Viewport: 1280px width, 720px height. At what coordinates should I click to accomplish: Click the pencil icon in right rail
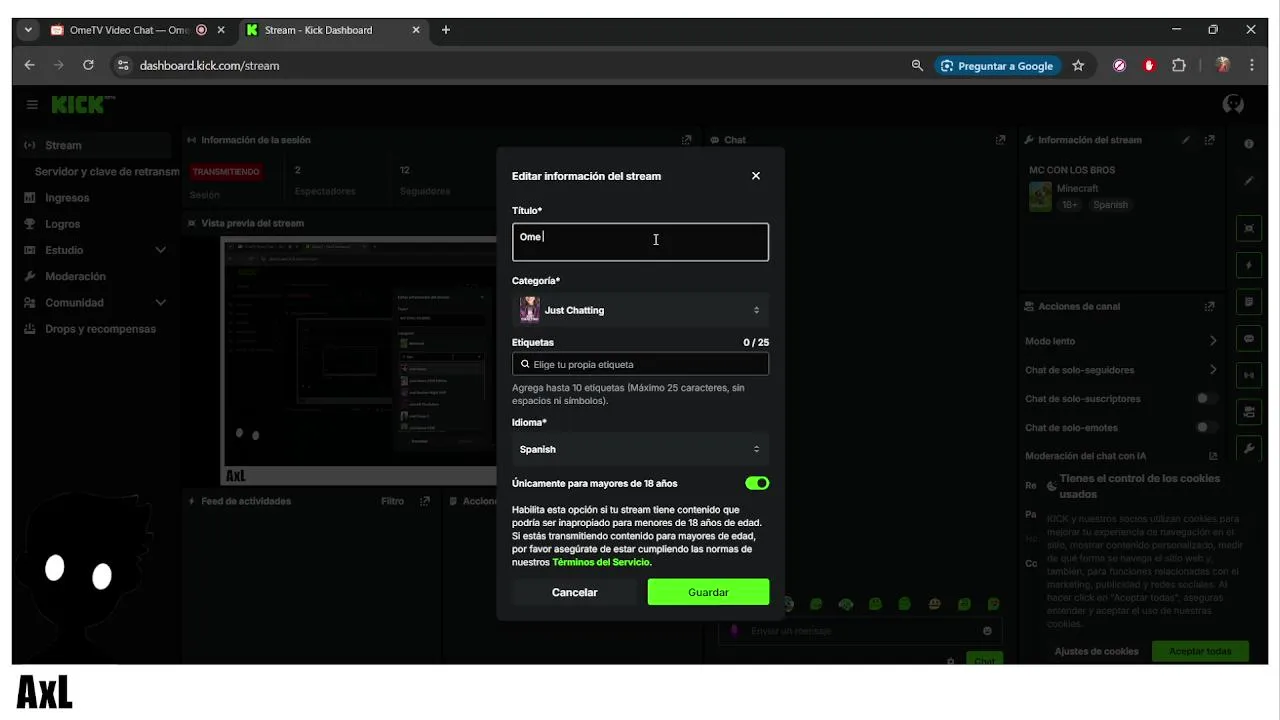pyautogui.click(x=1248, y=181)
